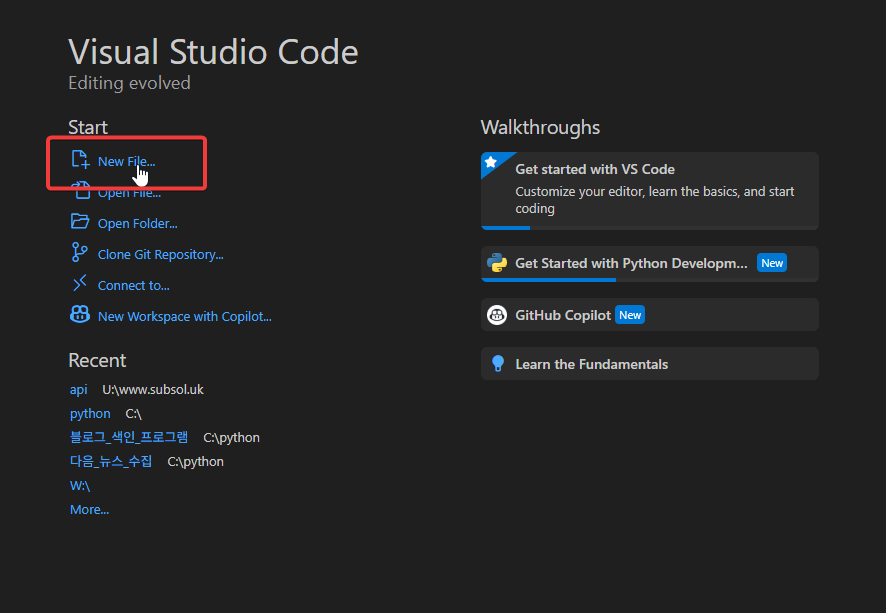Open Get started with VS Code walkthrough
The image size is (886, 613).
[650, 191]
